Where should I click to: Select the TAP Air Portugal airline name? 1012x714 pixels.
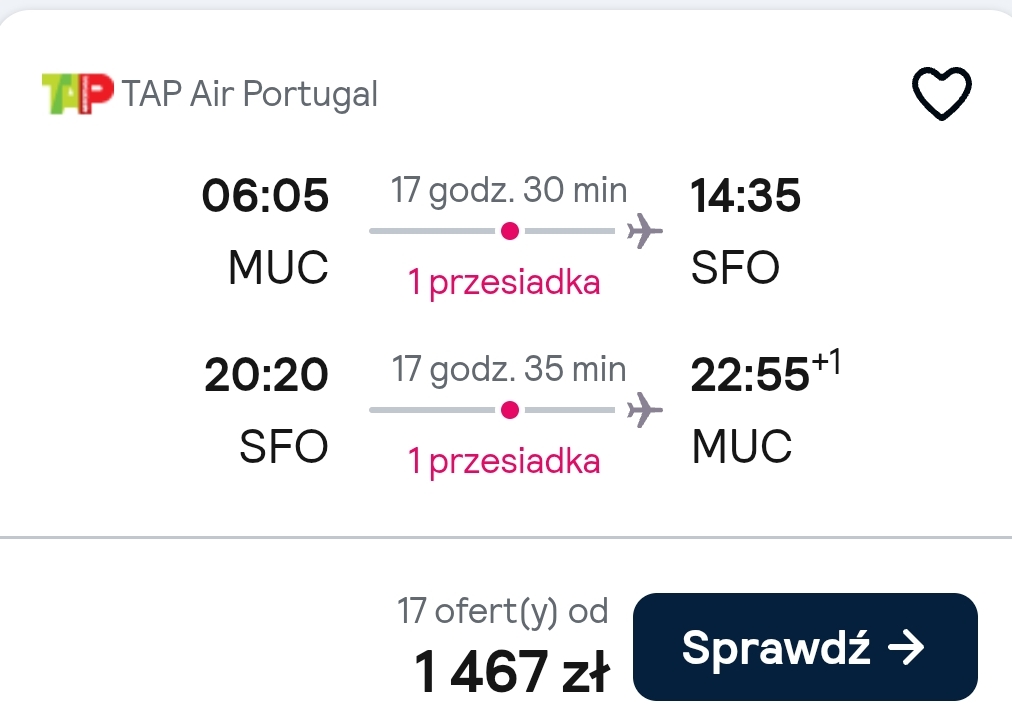[x=250, y=94]
